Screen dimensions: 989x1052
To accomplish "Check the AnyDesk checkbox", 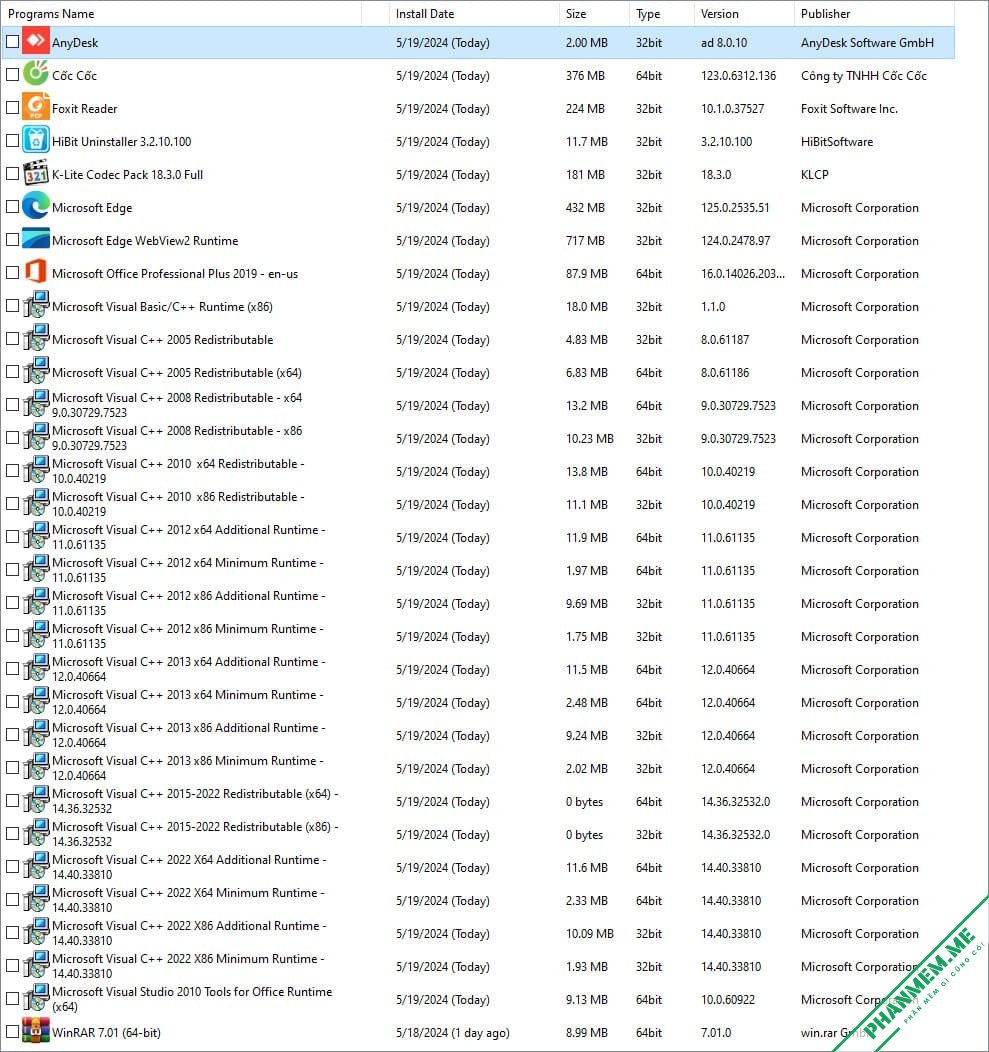I will click(12, 42).
